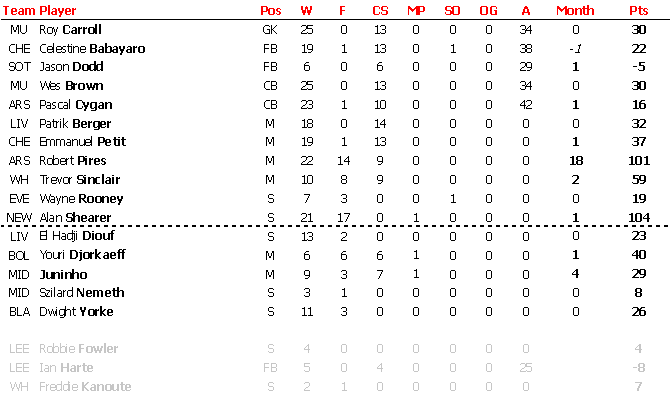Select Dwight Yorke's name
This screenshot has height=396, width=671.
[x=76, y=312]
